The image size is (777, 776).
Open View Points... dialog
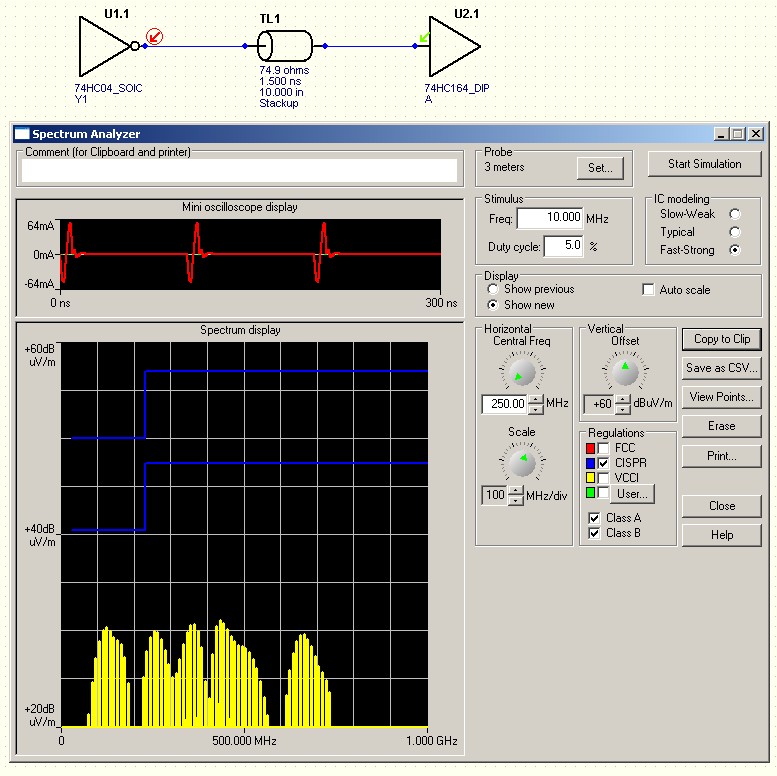tap(722, 397)
